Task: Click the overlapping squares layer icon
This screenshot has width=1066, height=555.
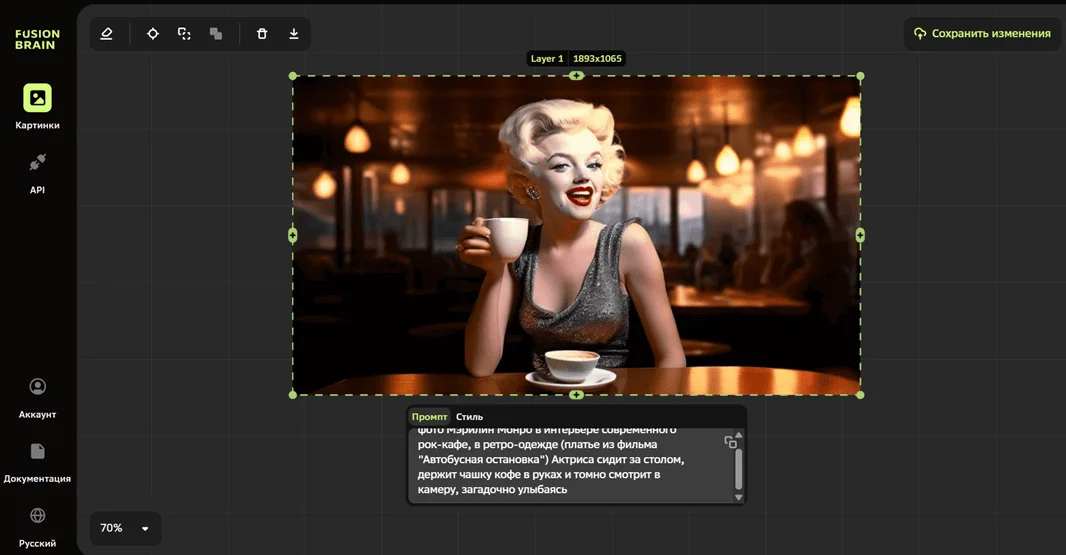Action: point(216,34)
